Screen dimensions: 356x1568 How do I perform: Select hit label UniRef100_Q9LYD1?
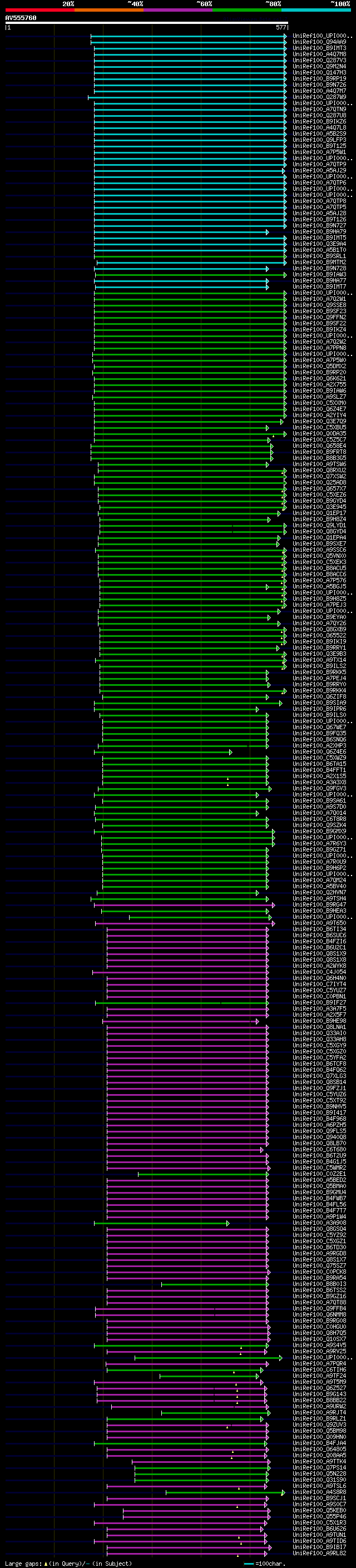[319, 525]
